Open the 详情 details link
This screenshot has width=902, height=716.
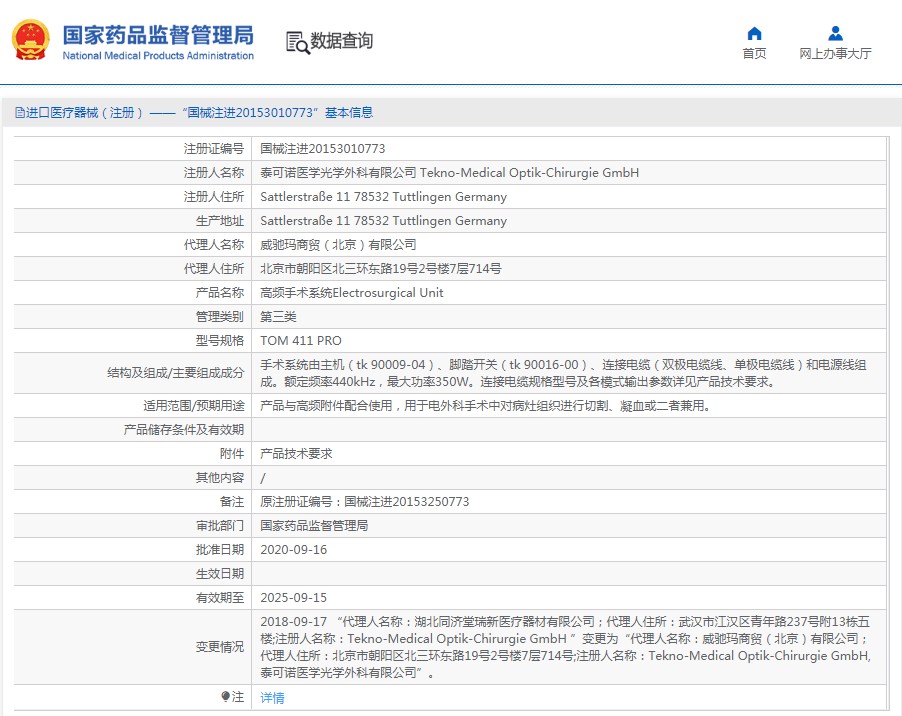click(272, 698)
